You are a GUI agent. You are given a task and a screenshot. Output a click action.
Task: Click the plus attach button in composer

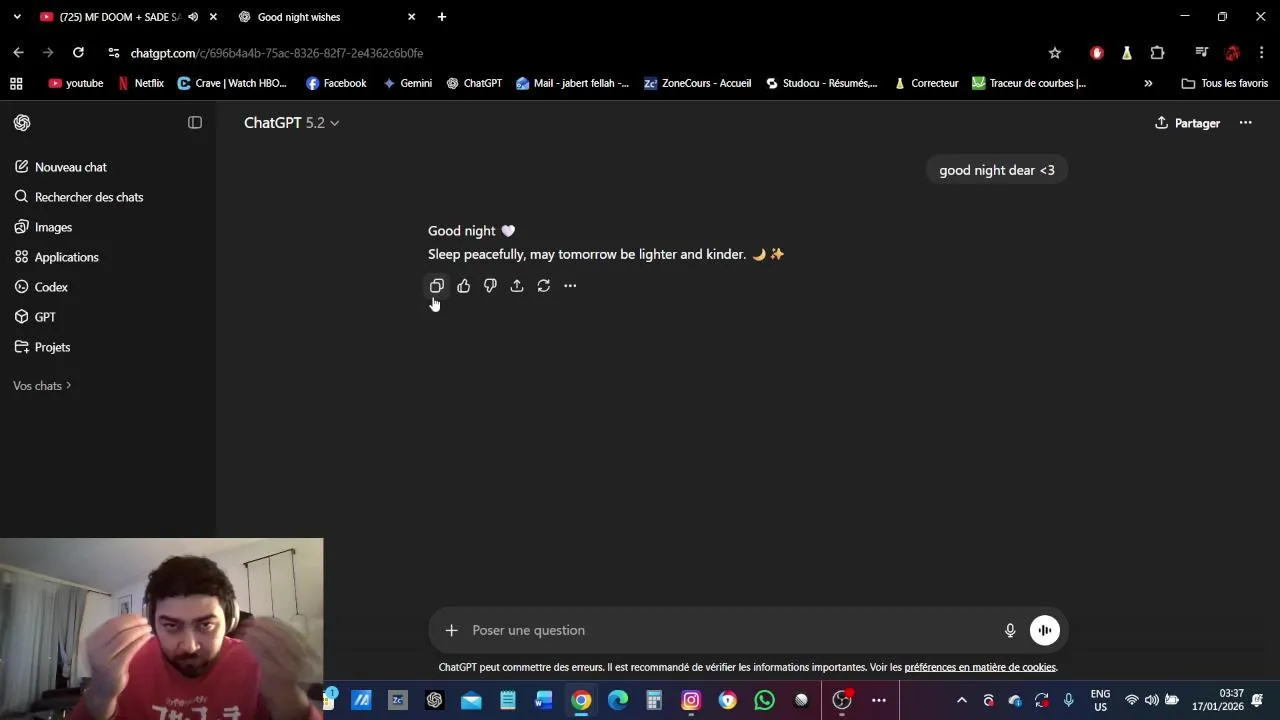coord(451,630)
